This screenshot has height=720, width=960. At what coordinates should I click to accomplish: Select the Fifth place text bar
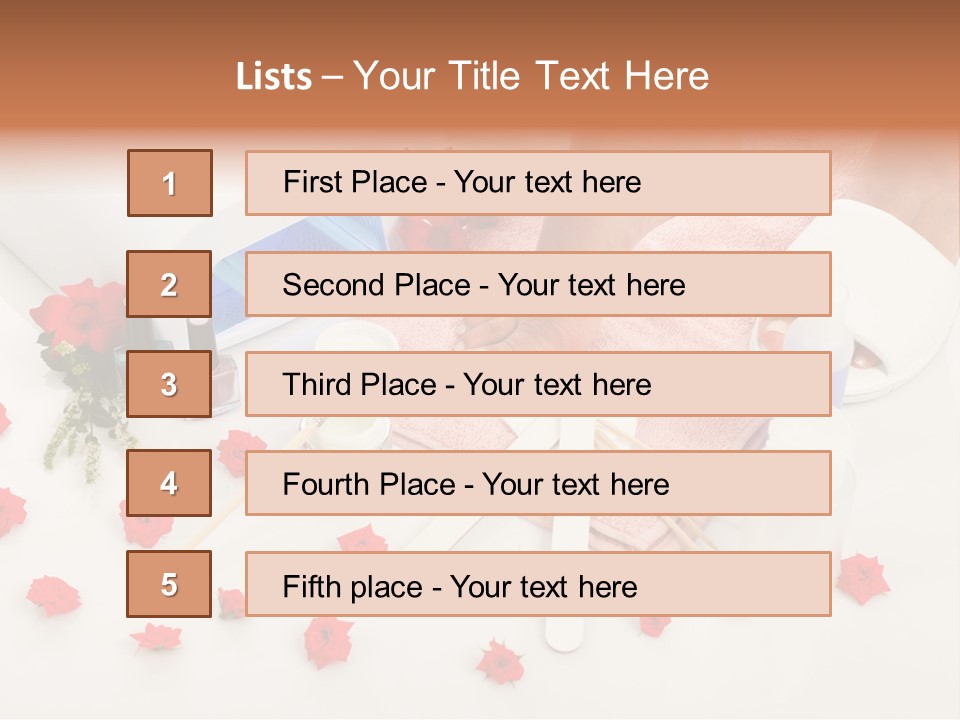click(538, 584)
